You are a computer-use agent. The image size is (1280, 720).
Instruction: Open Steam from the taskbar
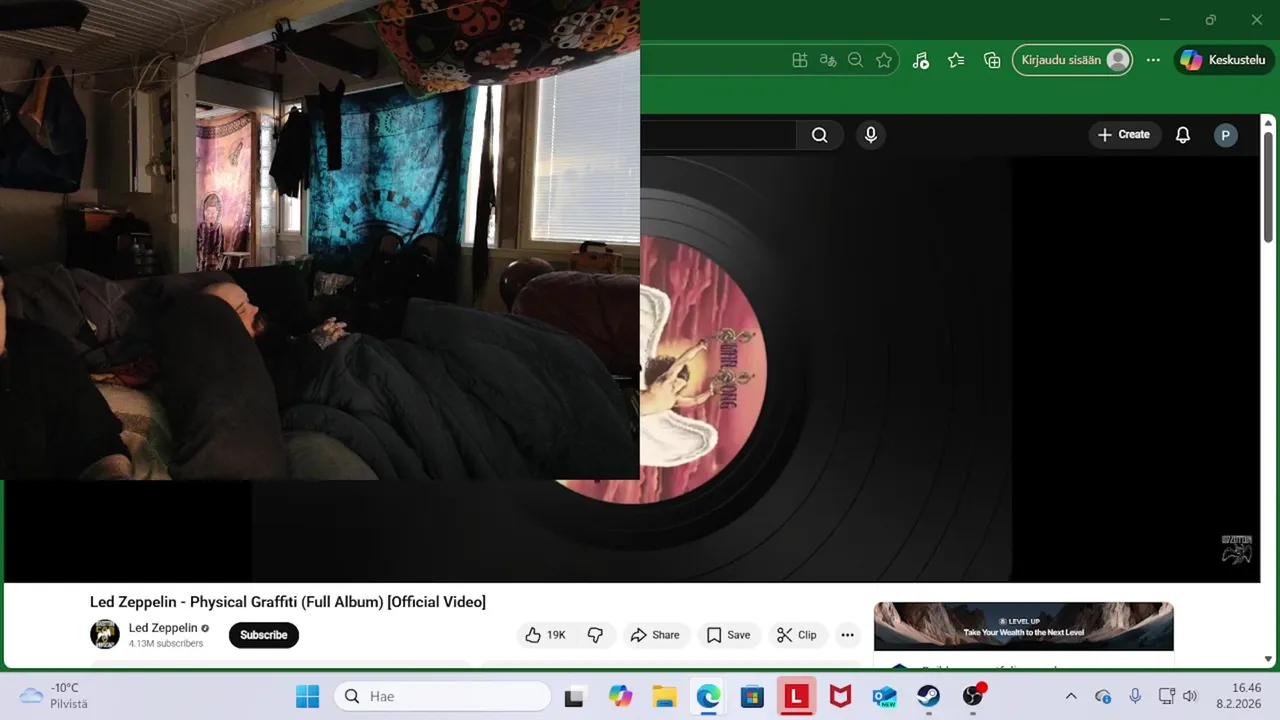(928, 696)
